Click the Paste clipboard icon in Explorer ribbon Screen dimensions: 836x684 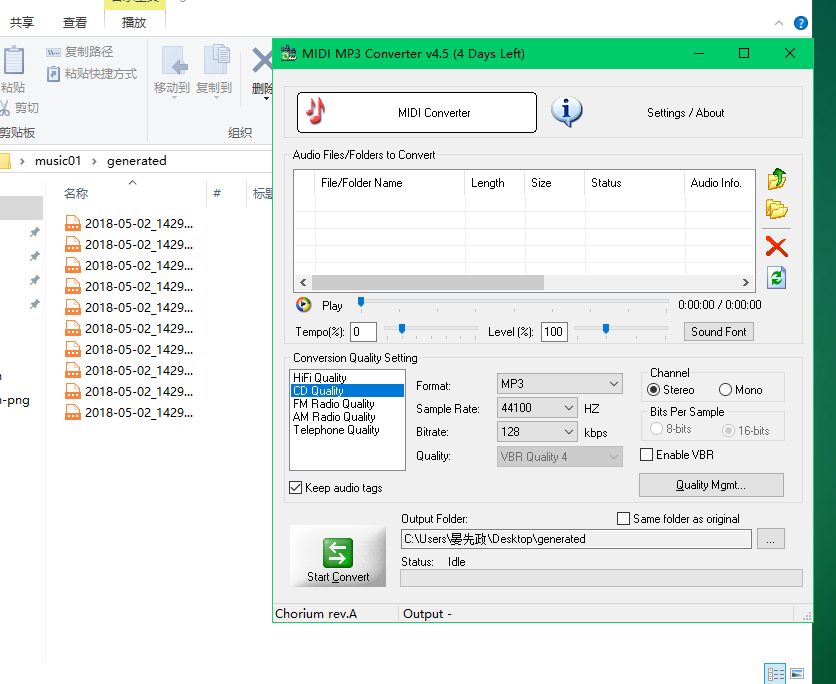(x=13, y=60)
